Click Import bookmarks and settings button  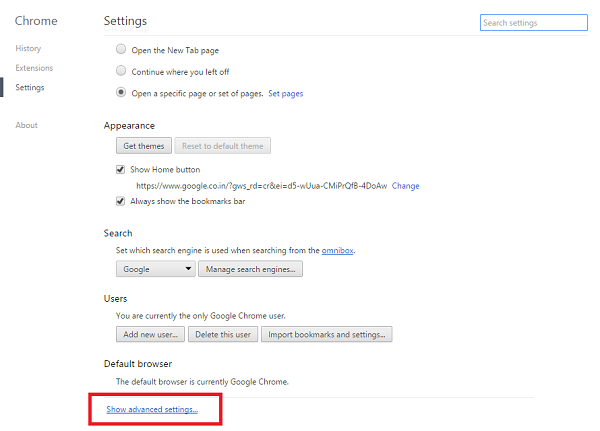327,334
